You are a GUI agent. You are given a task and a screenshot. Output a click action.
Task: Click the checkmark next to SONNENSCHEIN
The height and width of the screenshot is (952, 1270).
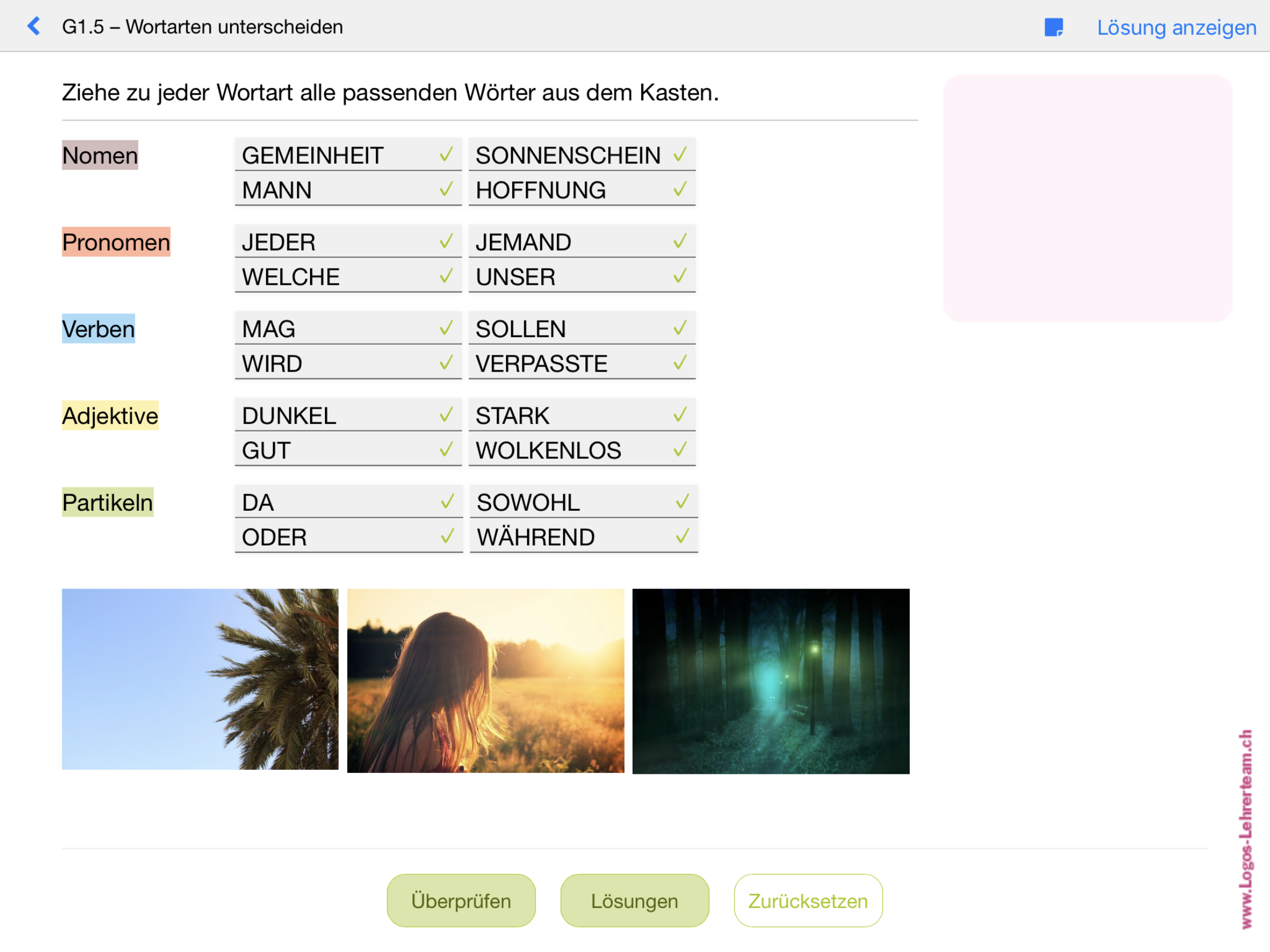coord(681,155)
